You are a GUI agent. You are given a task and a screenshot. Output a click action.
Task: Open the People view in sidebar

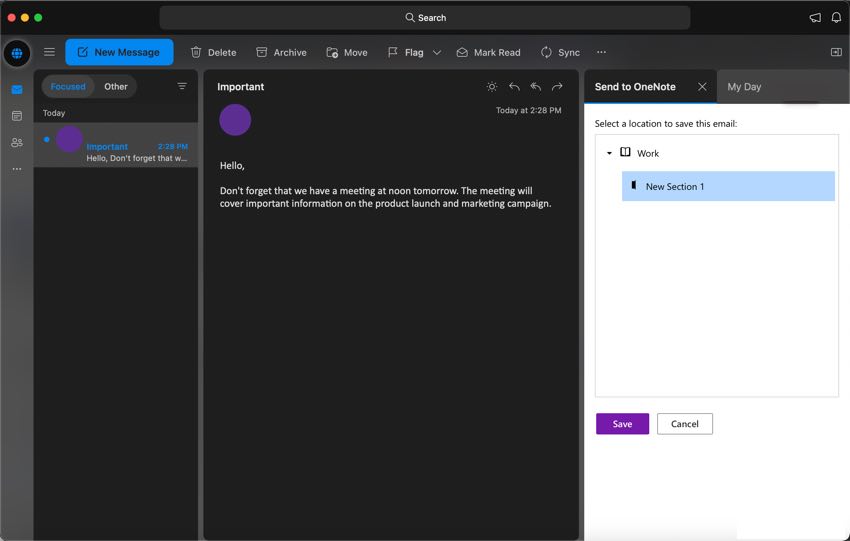[x=17, y=143]
